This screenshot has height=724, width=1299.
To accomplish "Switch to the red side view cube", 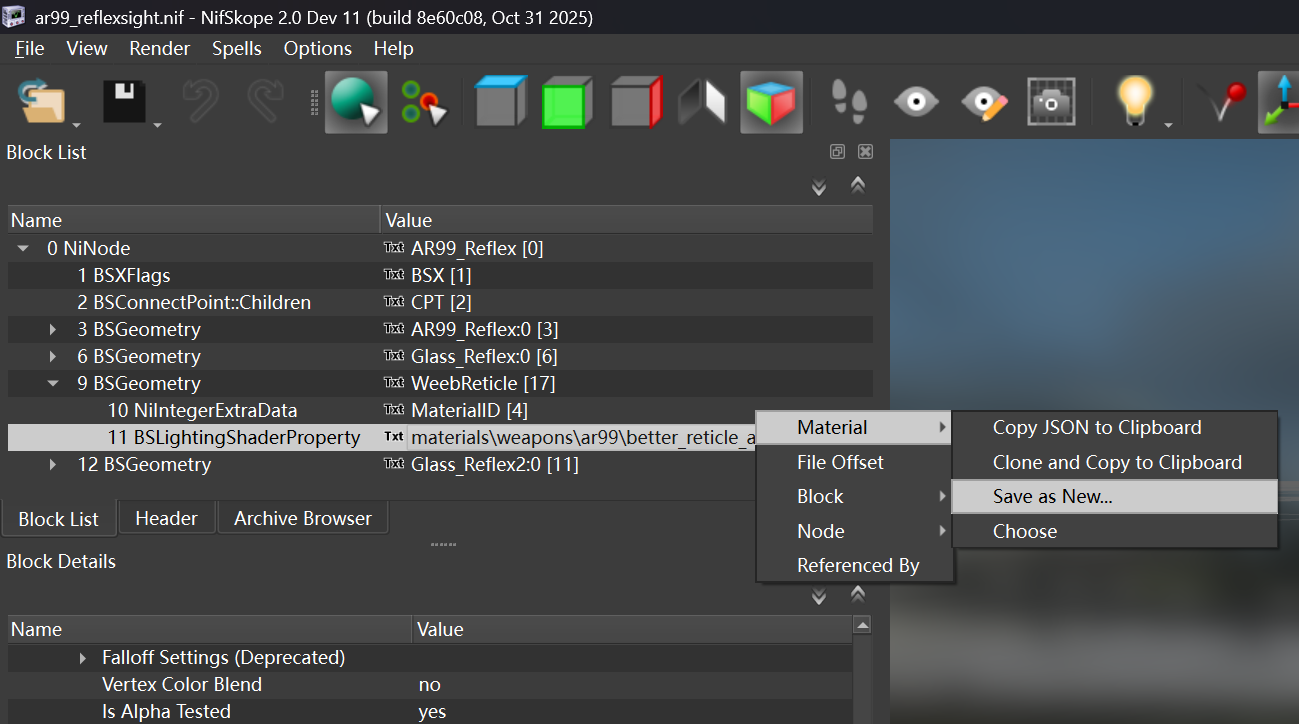I will click(636, 102).
